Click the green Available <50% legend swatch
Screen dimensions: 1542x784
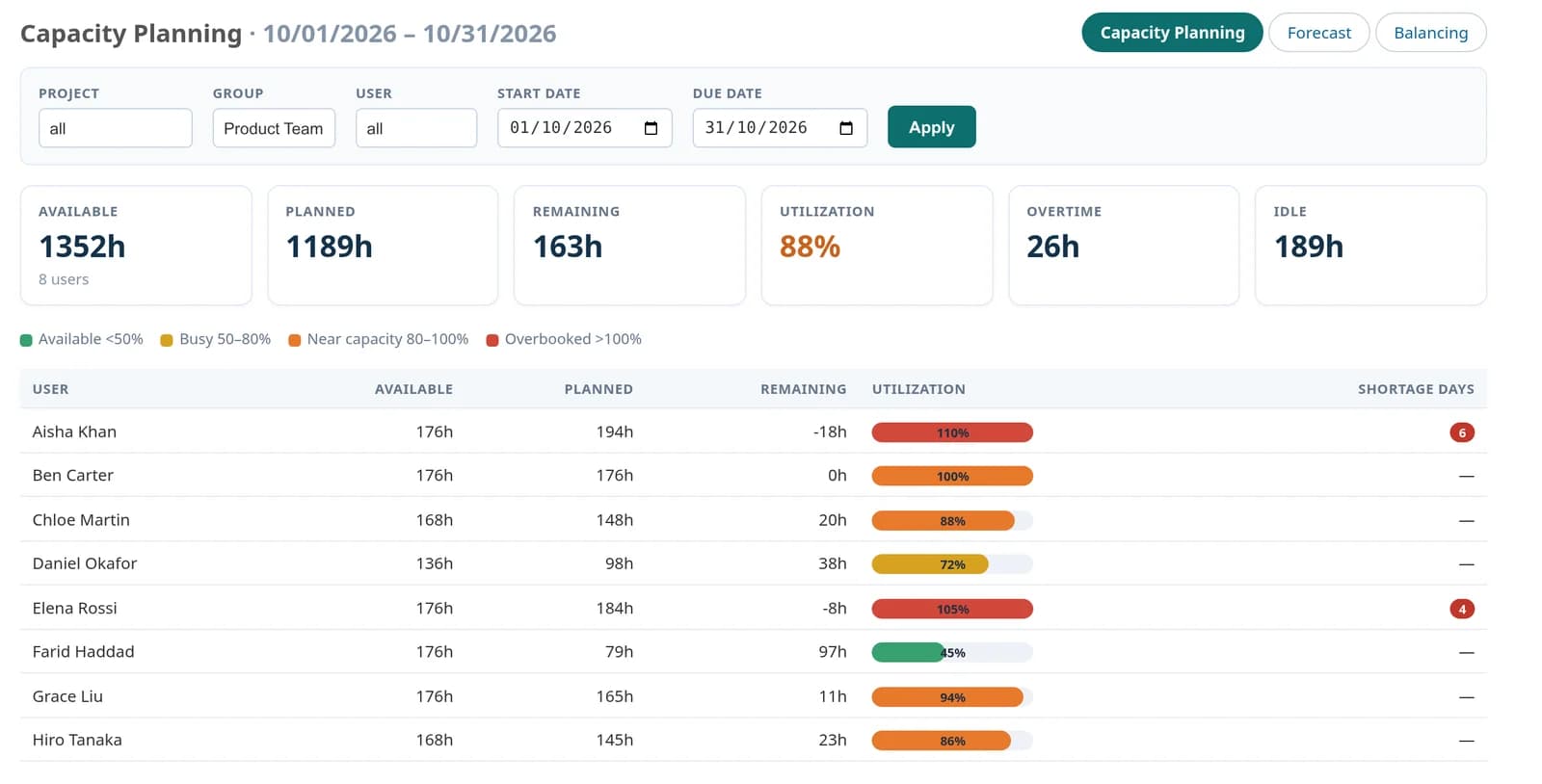(x=26, y=340)
